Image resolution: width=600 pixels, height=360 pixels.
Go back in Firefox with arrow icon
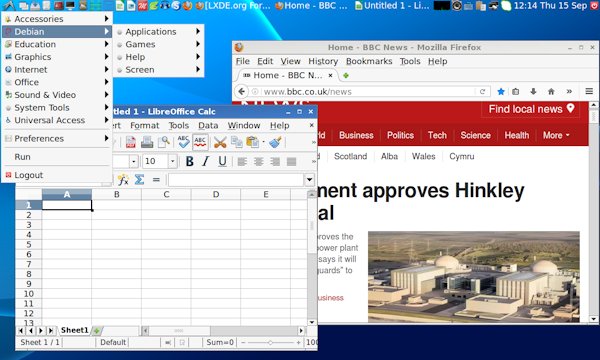tap(241, 91)
